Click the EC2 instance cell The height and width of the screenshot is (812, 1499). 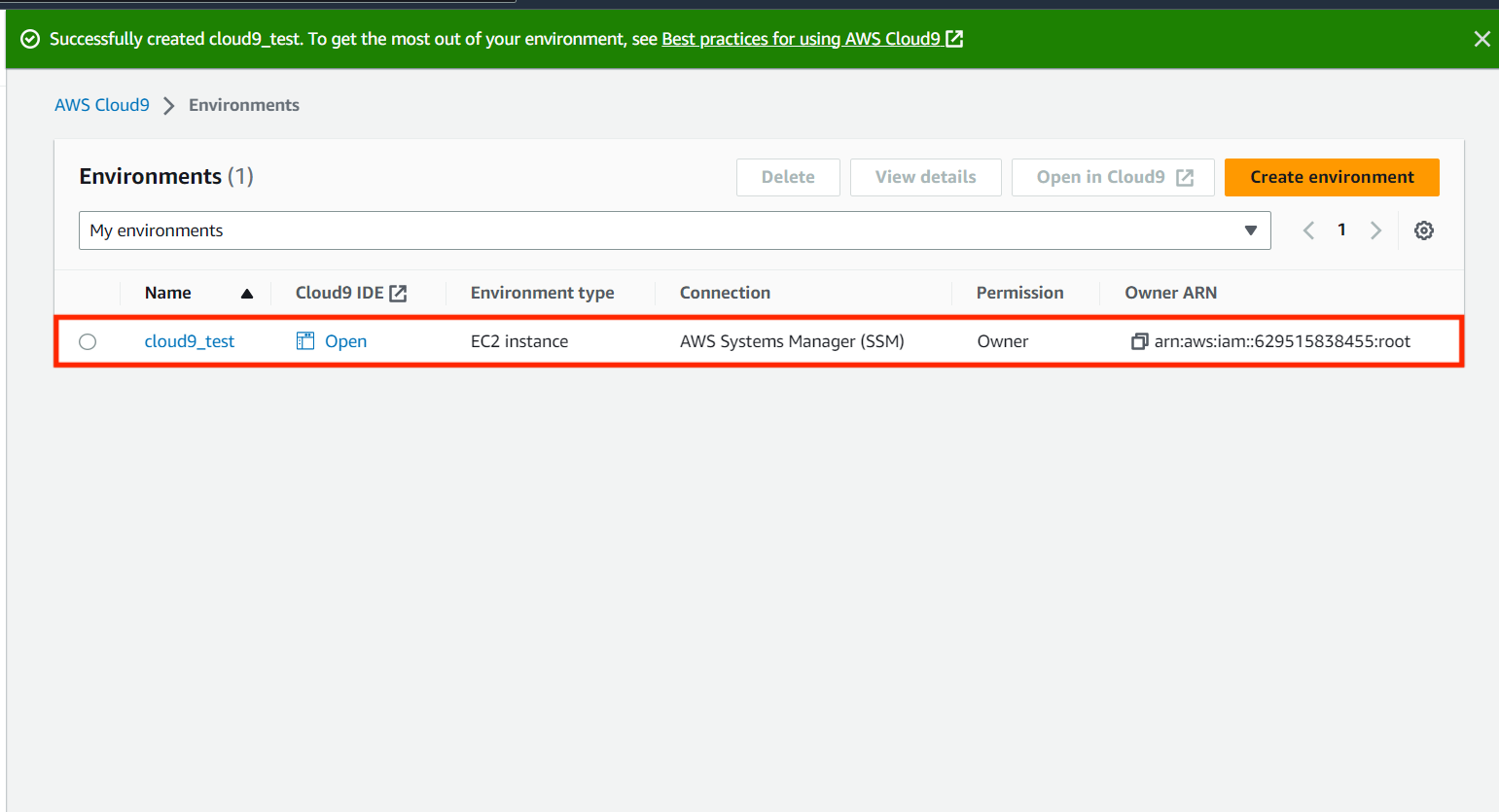pos(519,341)
